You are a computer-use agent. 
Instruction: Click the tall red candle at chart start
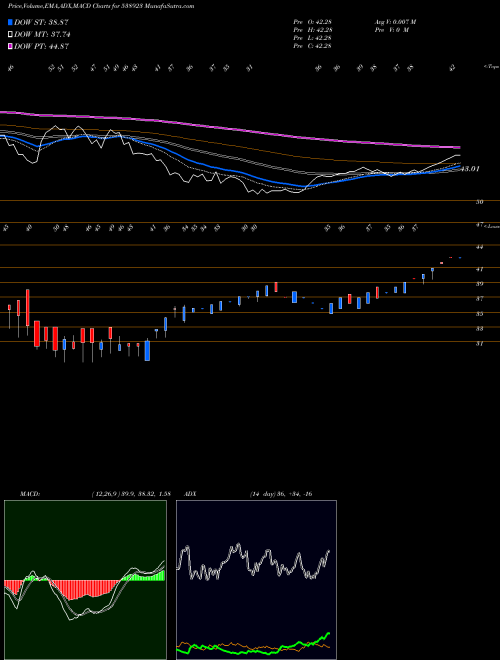[x=28, y=308]
